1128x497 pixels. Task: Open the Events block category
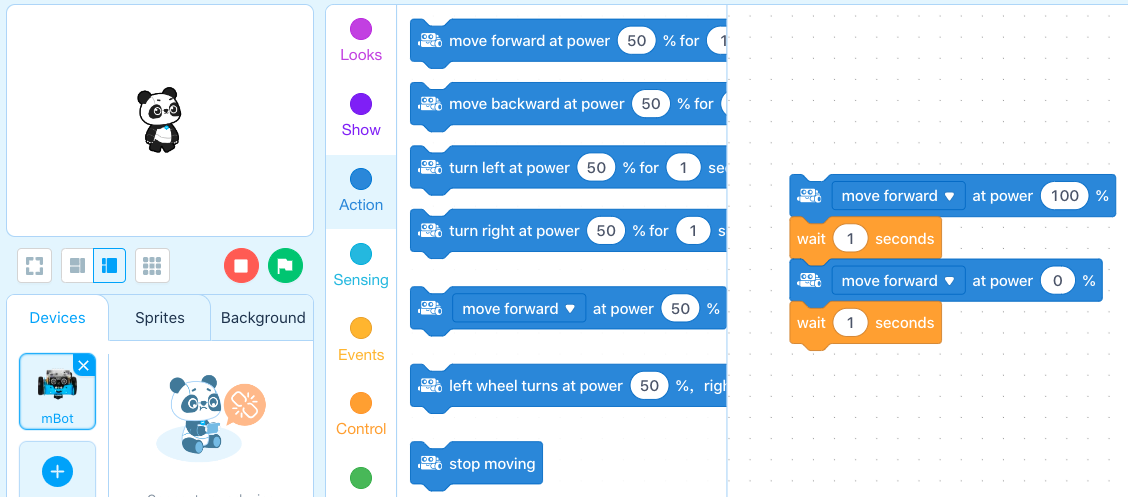tap(361, 340)
